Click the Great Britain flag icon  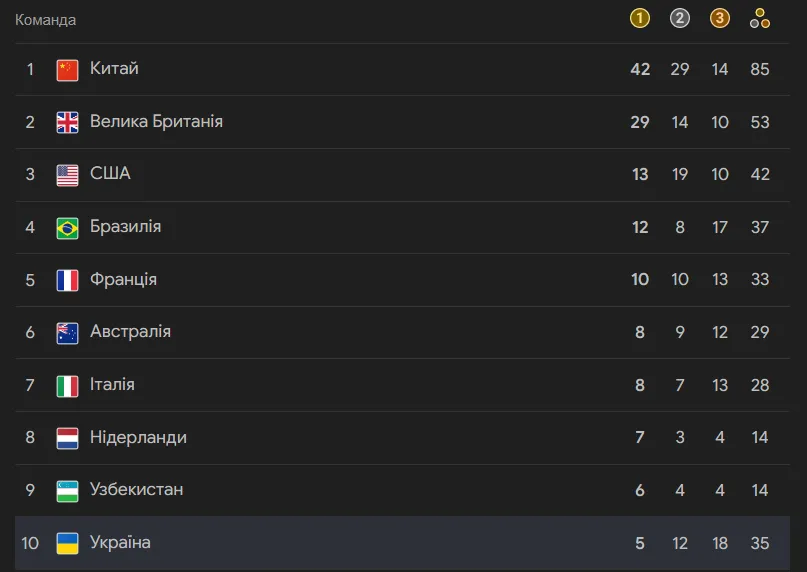click(x=67, y=122)
